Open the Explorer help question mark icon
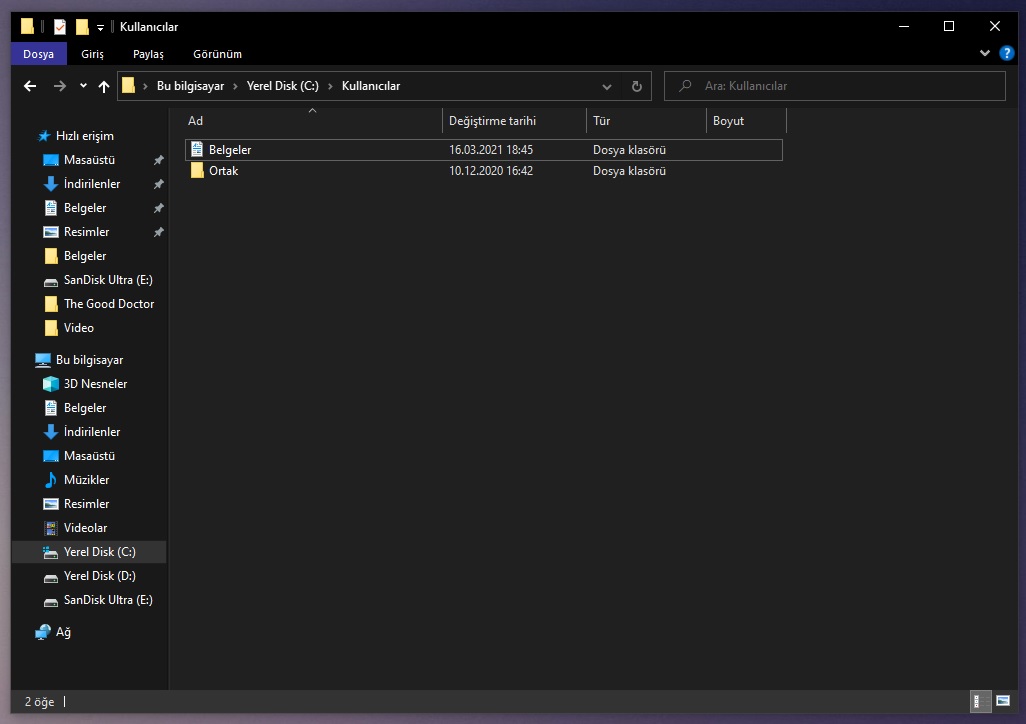Screen dimensions: 1026x724 point(1006,53)
